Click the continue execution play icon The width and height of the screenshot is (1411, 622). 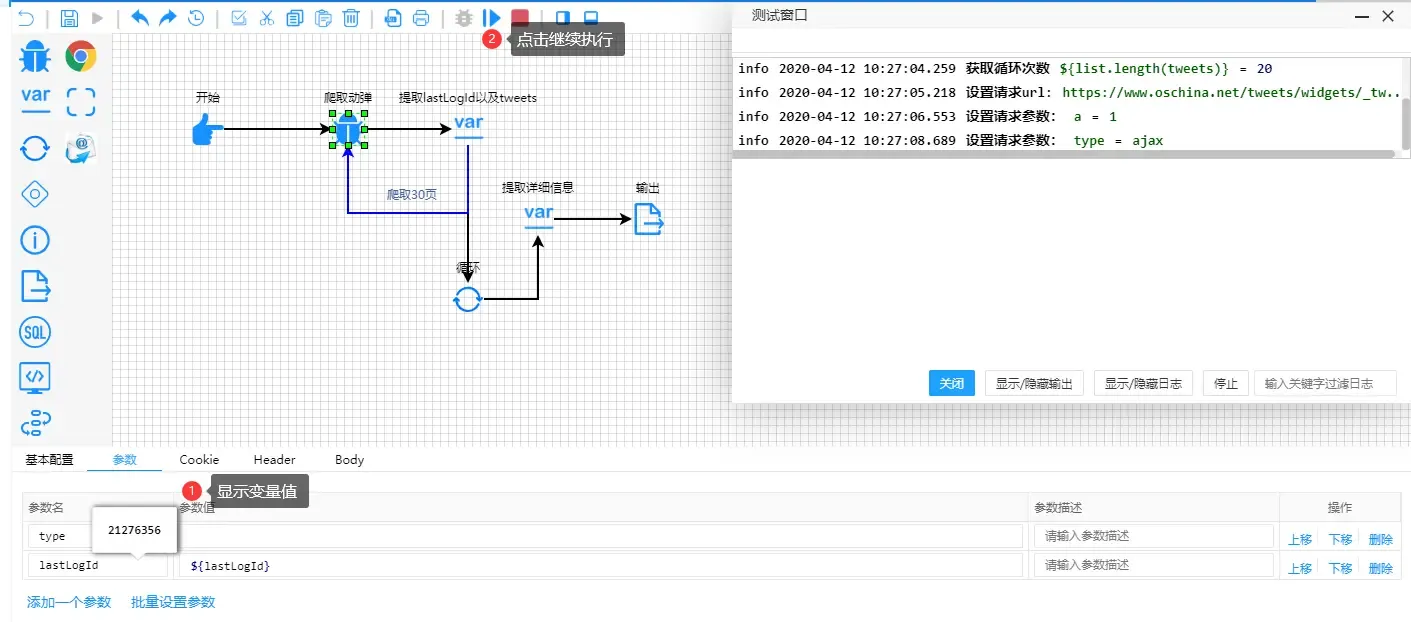pos(491,18)
